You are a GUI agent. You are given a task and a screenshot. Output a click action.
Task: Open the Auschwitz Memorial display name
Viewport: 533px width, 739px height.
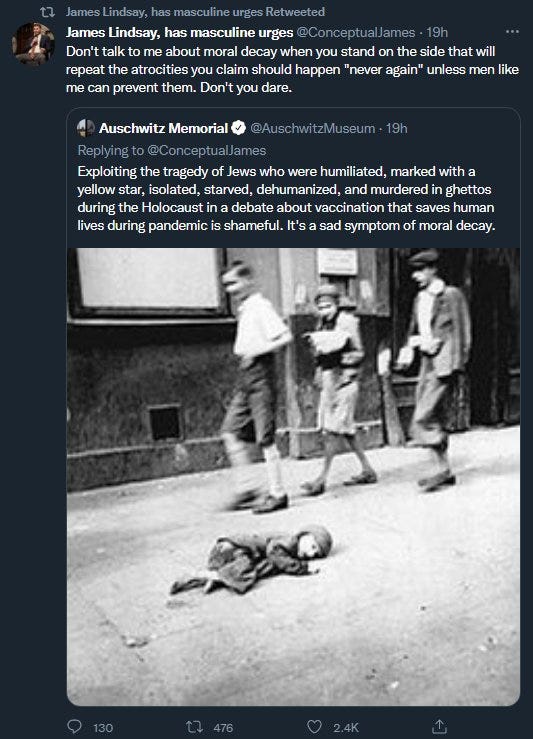coord(163,128)
